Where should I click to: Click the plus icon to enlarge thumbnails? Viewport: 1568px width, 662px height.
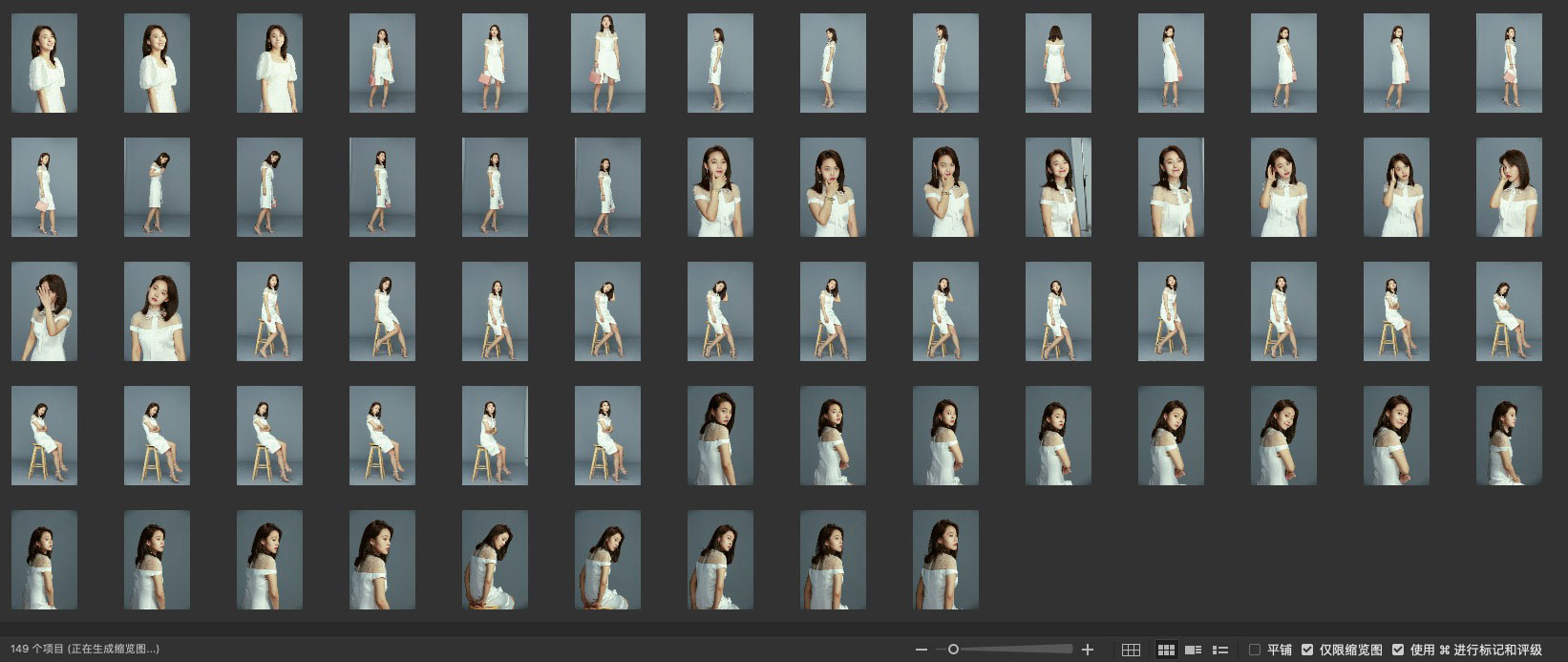tap(1087, 650)
